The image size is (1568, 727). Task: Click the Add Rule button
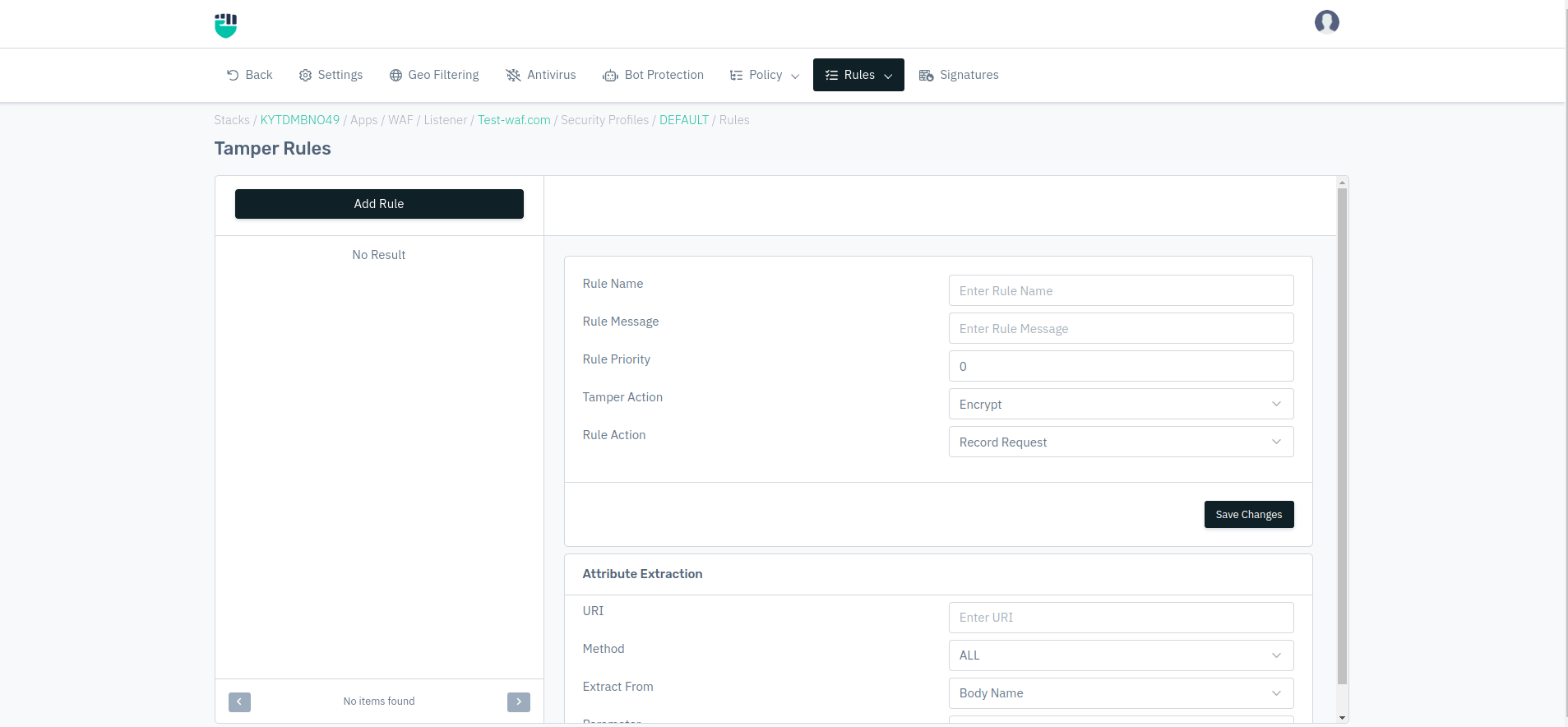coord(379,204)
